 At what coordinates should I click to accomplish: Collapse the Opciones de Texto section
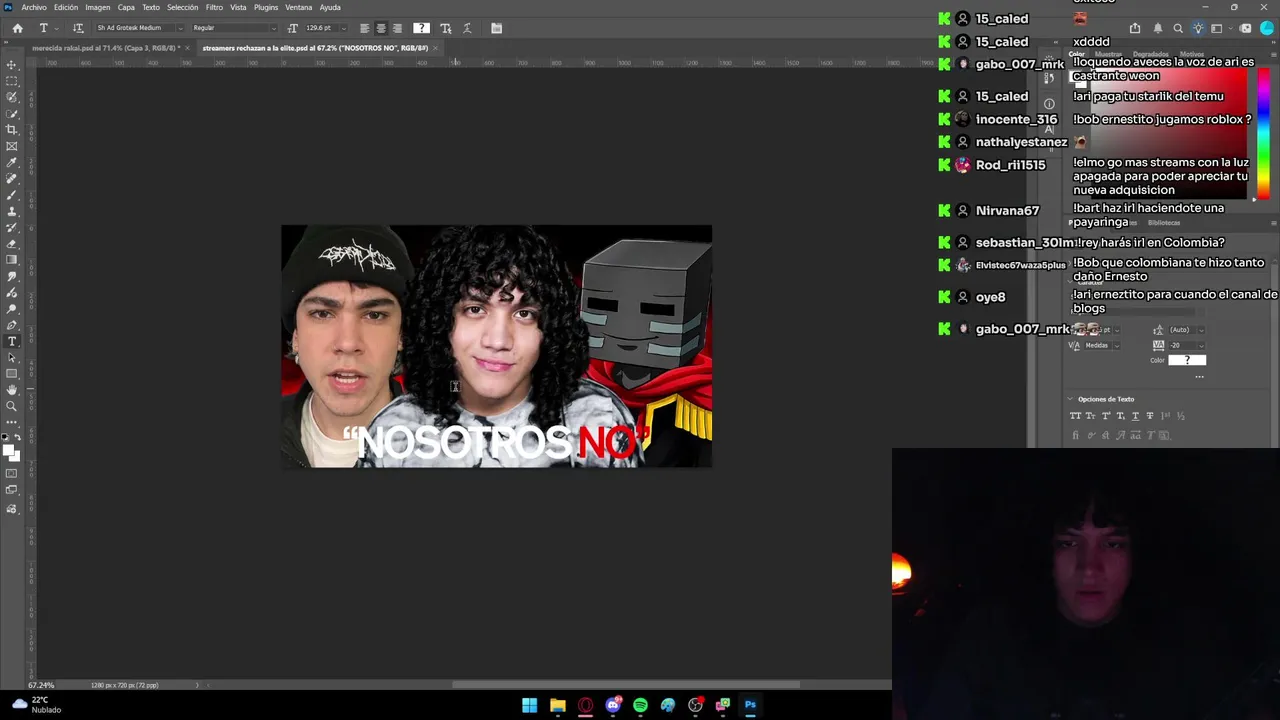tap(1070, 399)
